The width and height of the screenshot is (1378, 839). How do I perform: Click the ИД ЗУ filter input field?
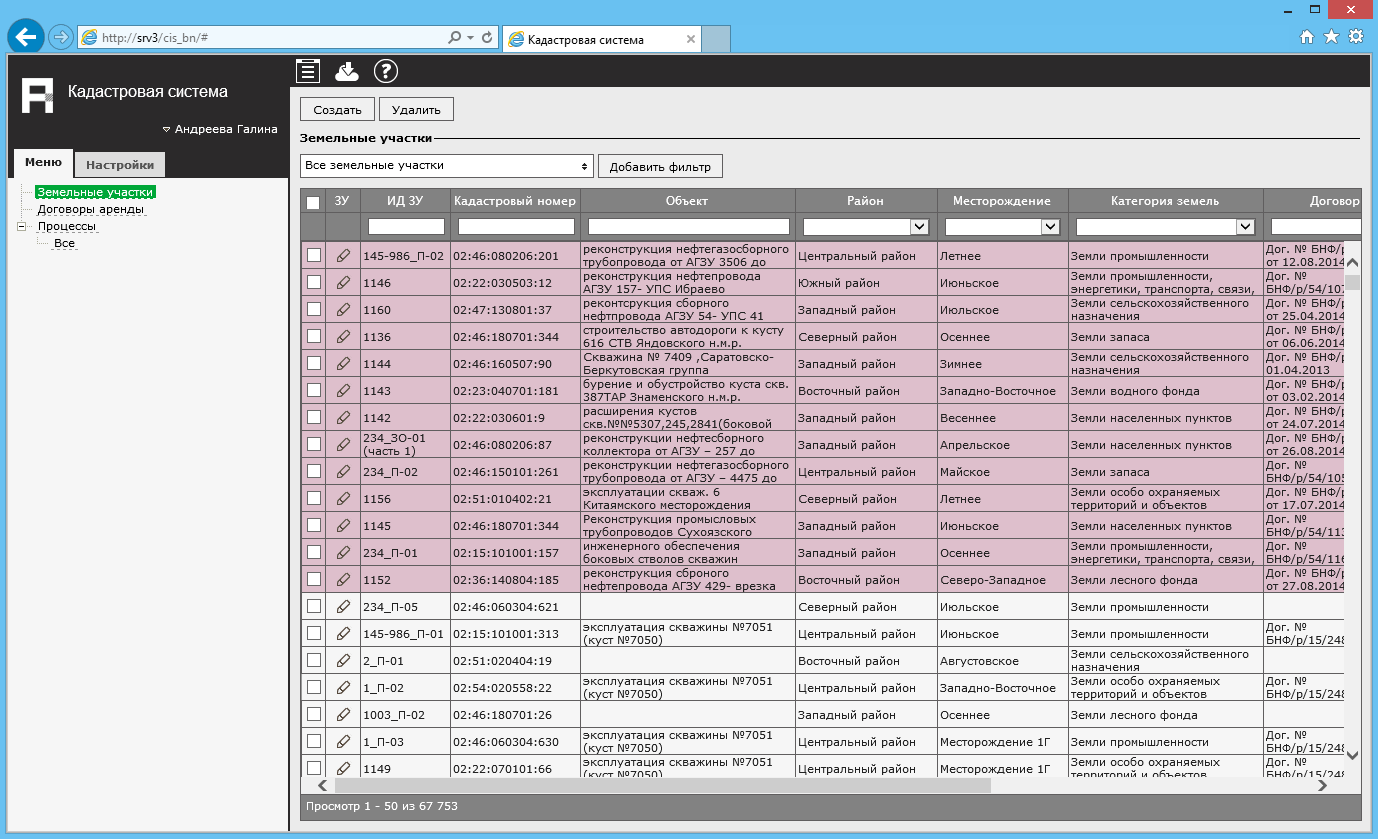(406, 227)
